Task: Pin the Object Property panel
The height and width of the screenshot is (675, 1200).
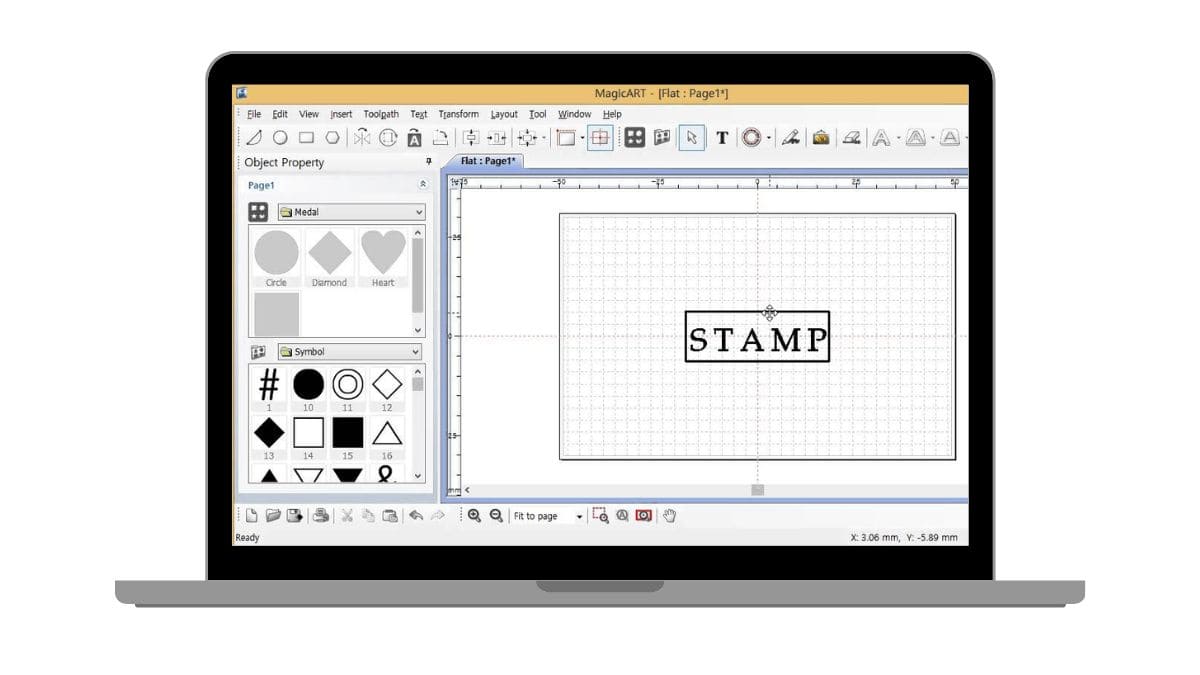Action: pos(428,162)
